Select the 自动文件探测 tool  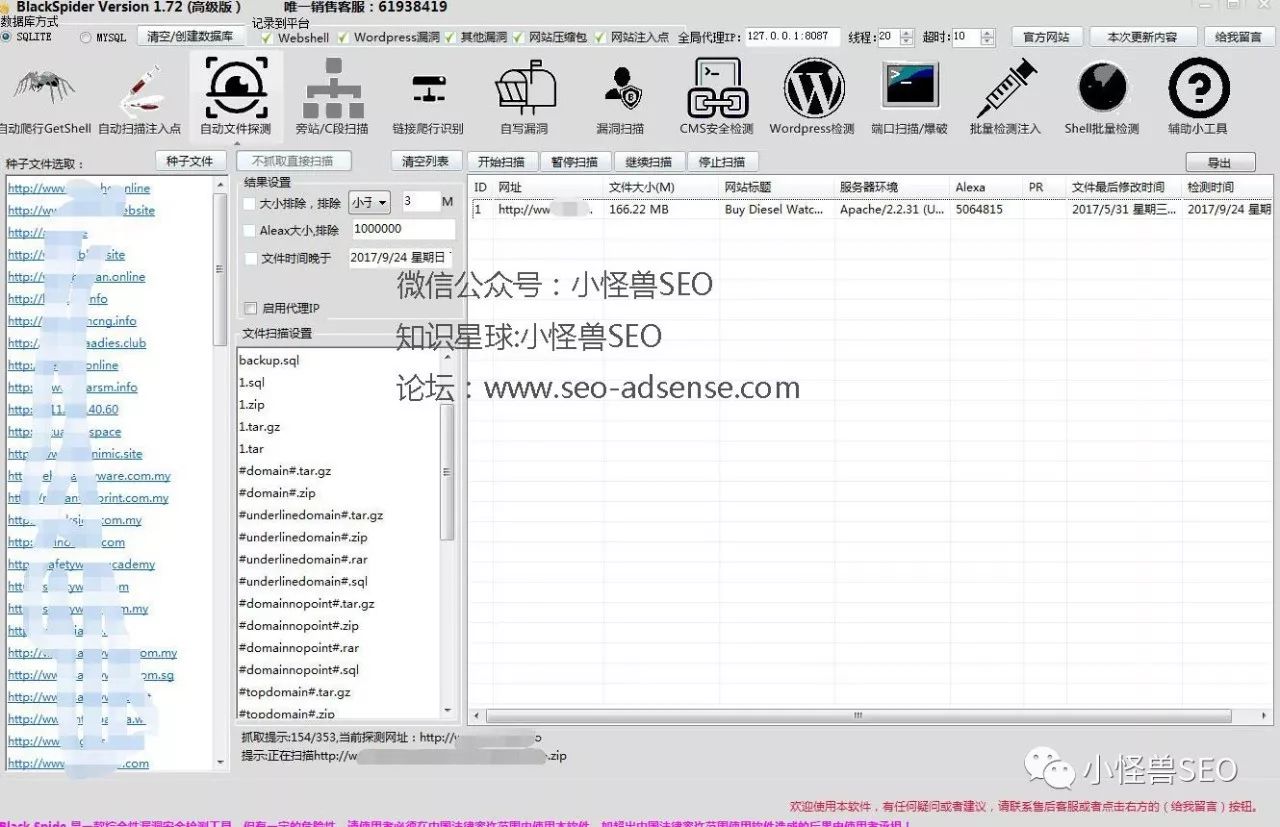point(236,98)
